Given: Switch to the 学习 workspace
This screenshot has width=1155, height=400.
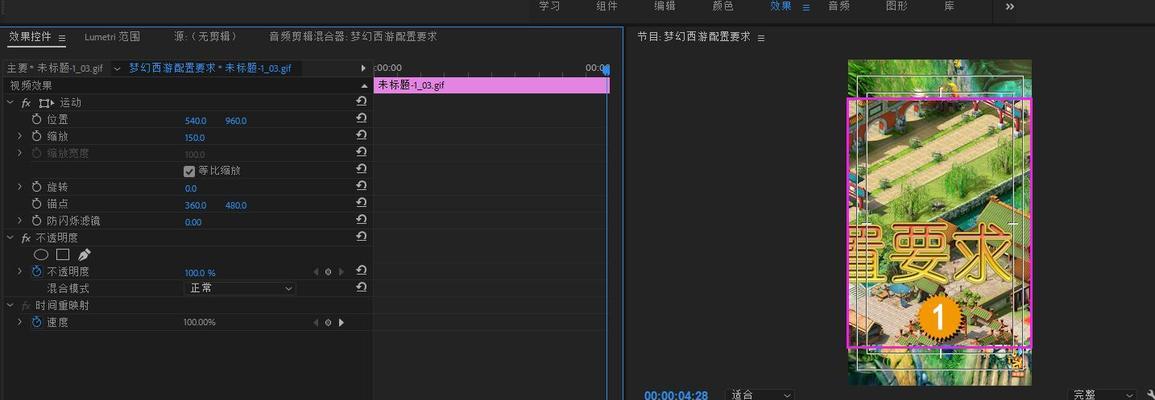Looking at the screenshot, I should [550, 6].
